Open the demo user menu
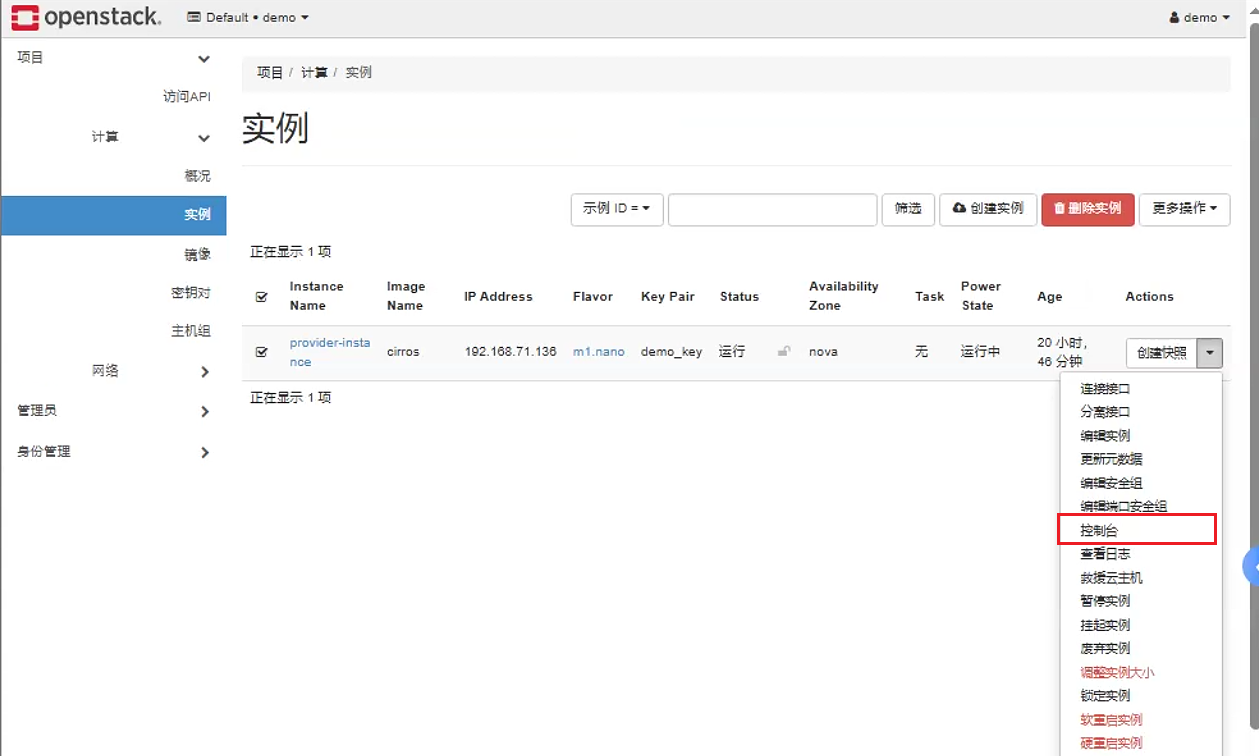Viewport: 1259px width, 756px height. (x=1199, y=17)
